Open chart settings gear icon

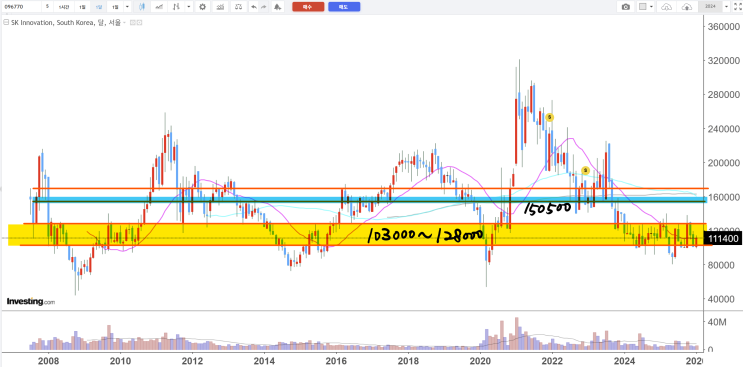tap(202, 7)
